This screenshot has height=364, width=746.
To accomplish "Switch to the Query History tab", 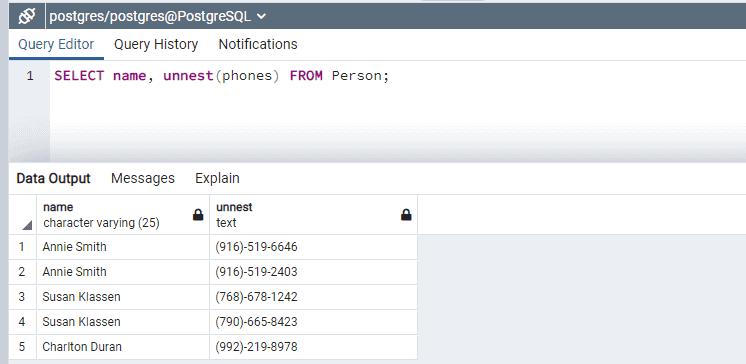I will coord(156,44).
